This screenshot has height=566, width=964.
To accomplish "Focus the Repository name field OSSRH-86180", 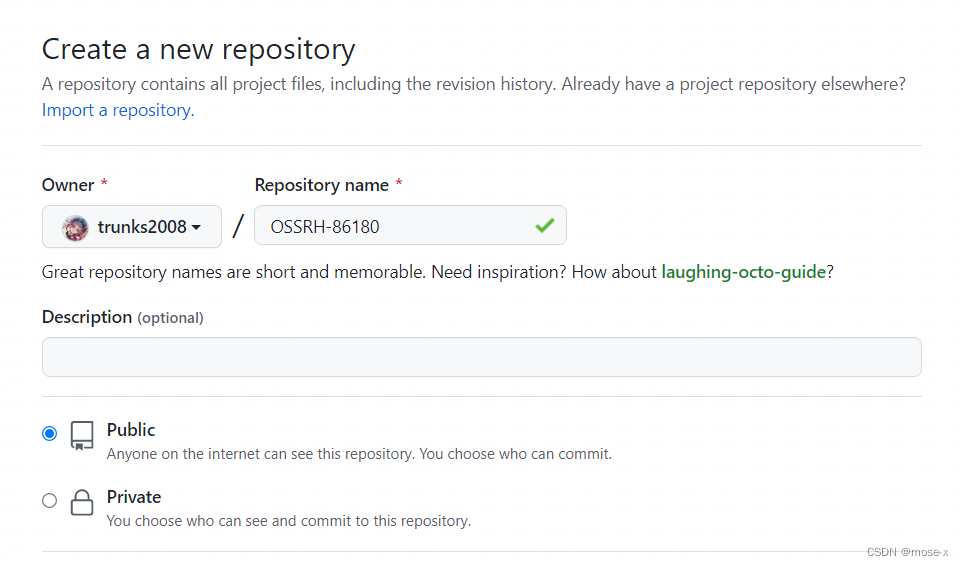I will pos(395,226).
